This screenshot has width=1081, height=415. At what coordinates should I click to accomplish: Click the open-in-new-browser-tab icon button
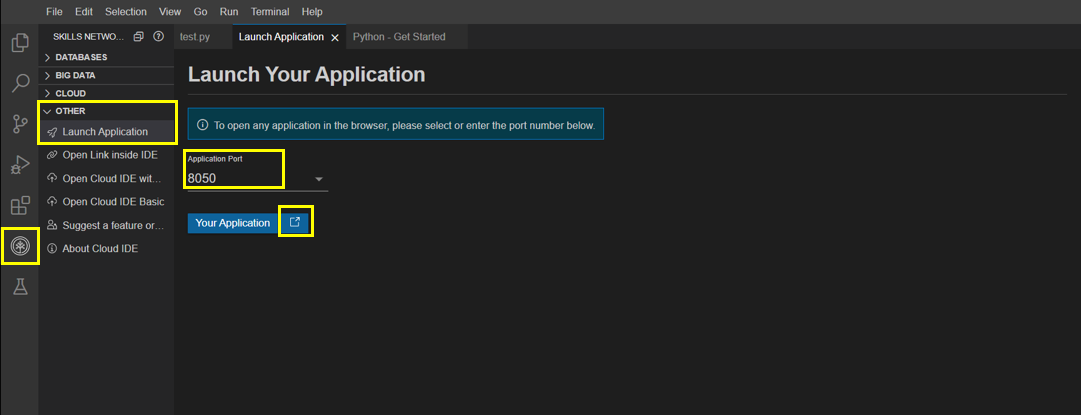(295, 222)
